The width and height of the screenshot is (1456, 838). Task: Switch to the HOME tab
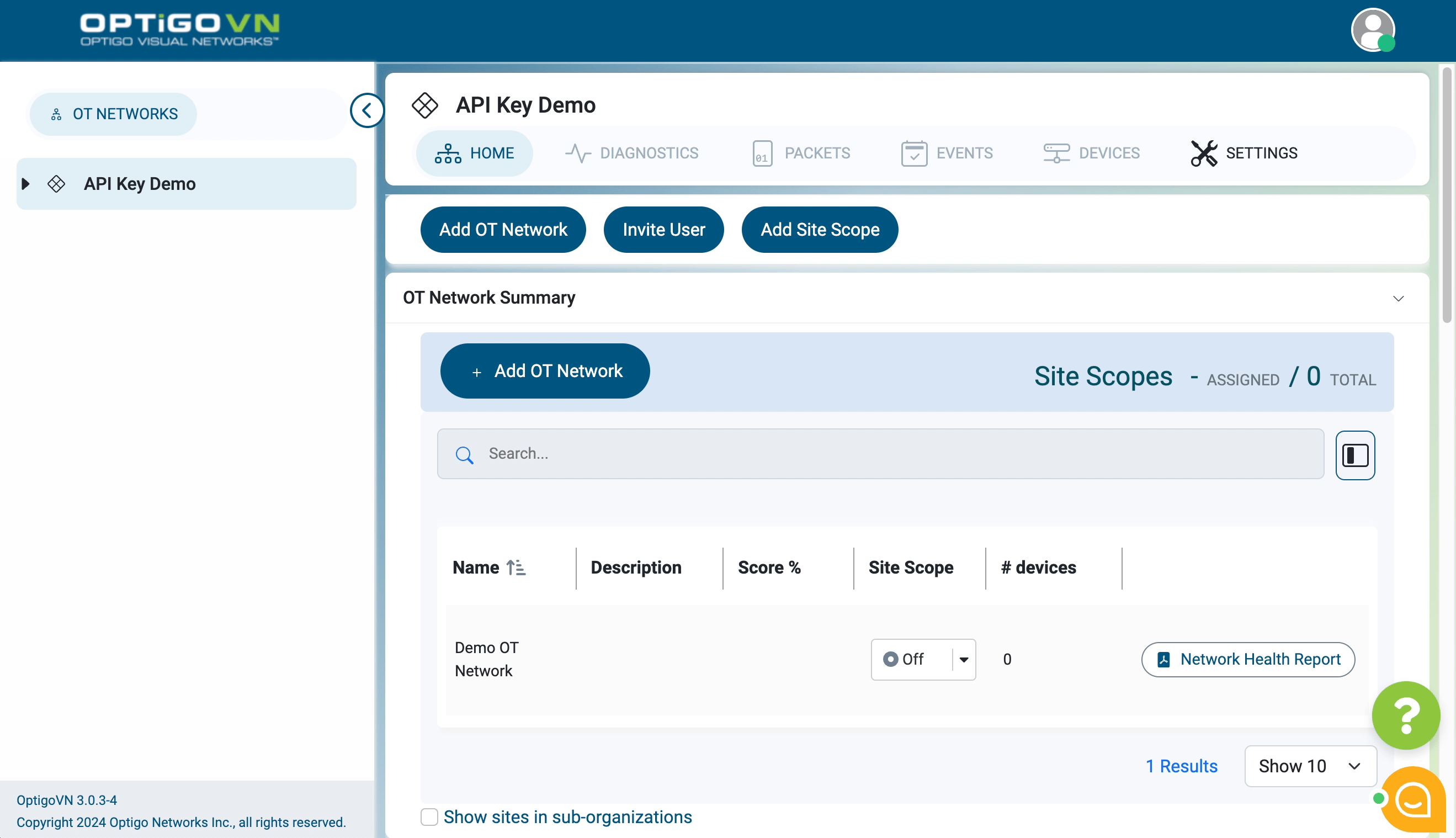474,153
